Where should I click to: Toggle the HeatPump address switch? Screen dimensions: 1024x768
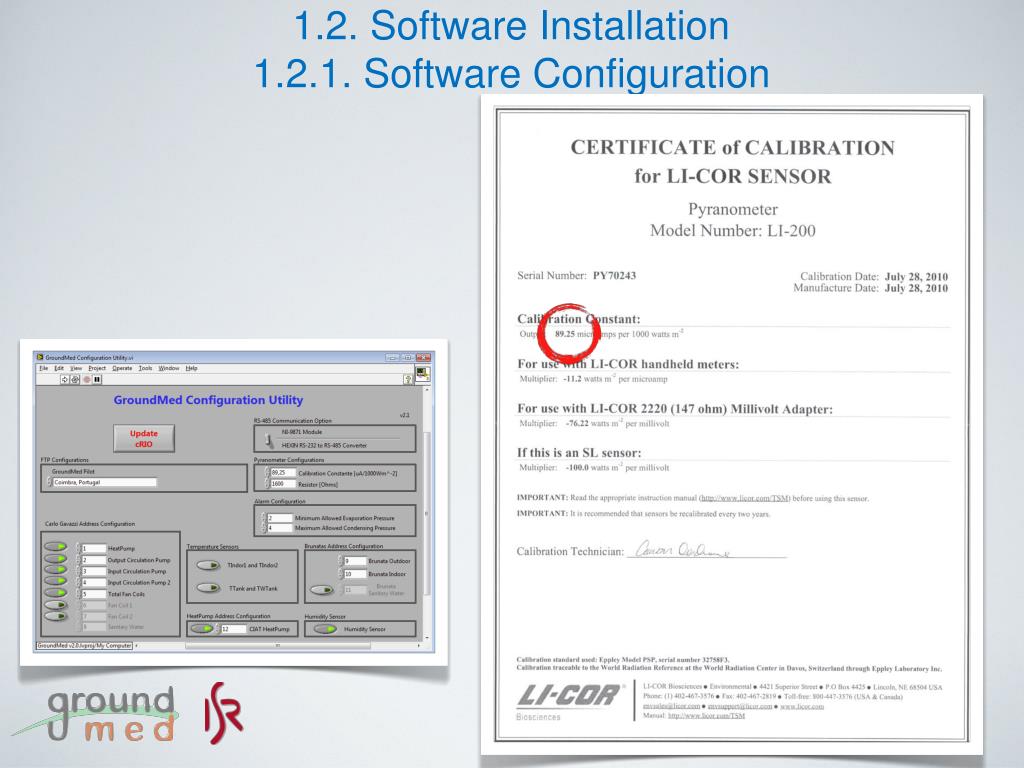click(x=56, y=547)
